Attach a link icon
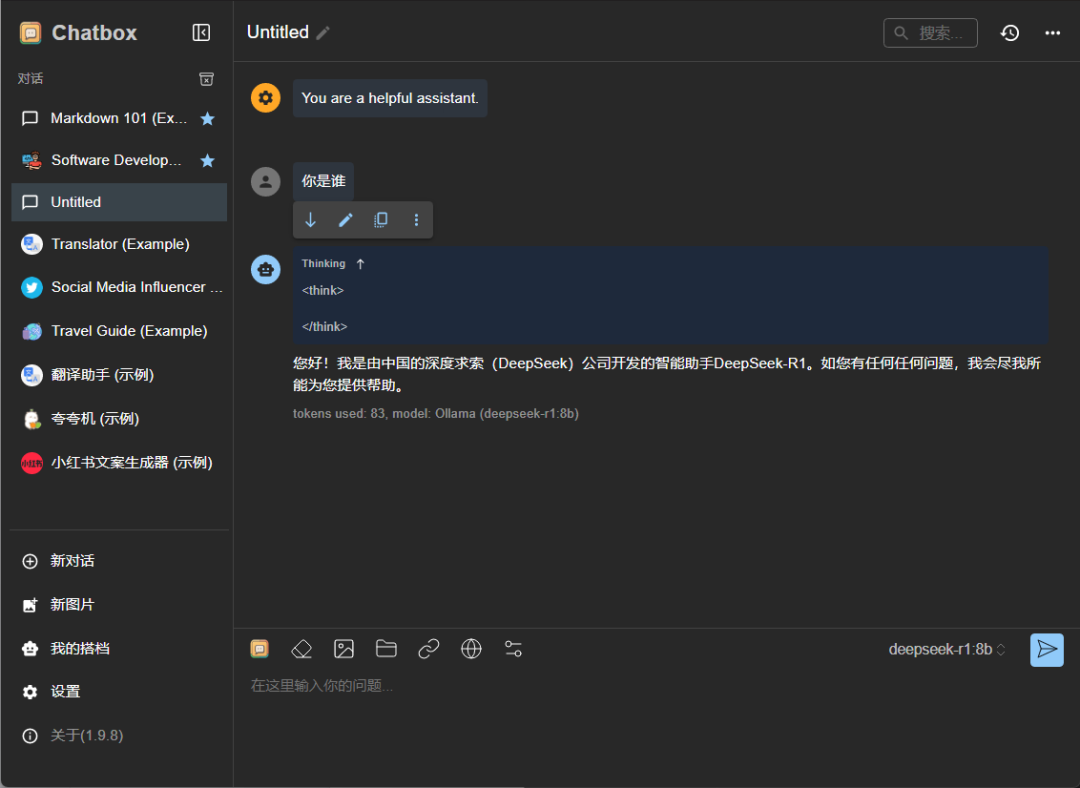 428,649
